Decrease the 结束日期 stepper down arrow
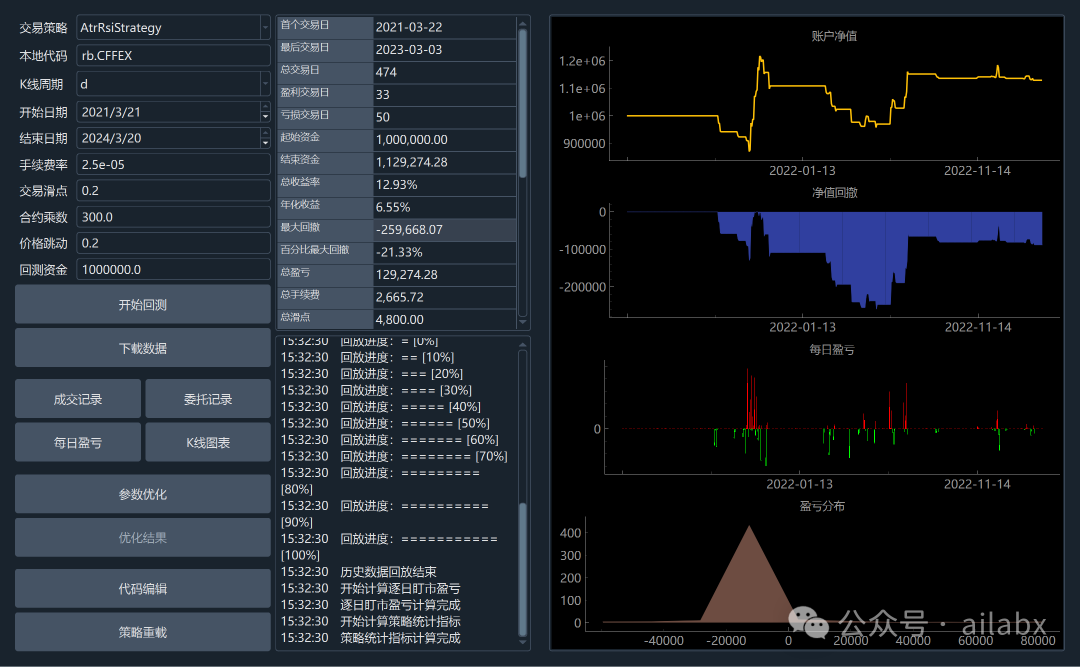Viewport: 1080px width, 667px height. pos(265,144)
